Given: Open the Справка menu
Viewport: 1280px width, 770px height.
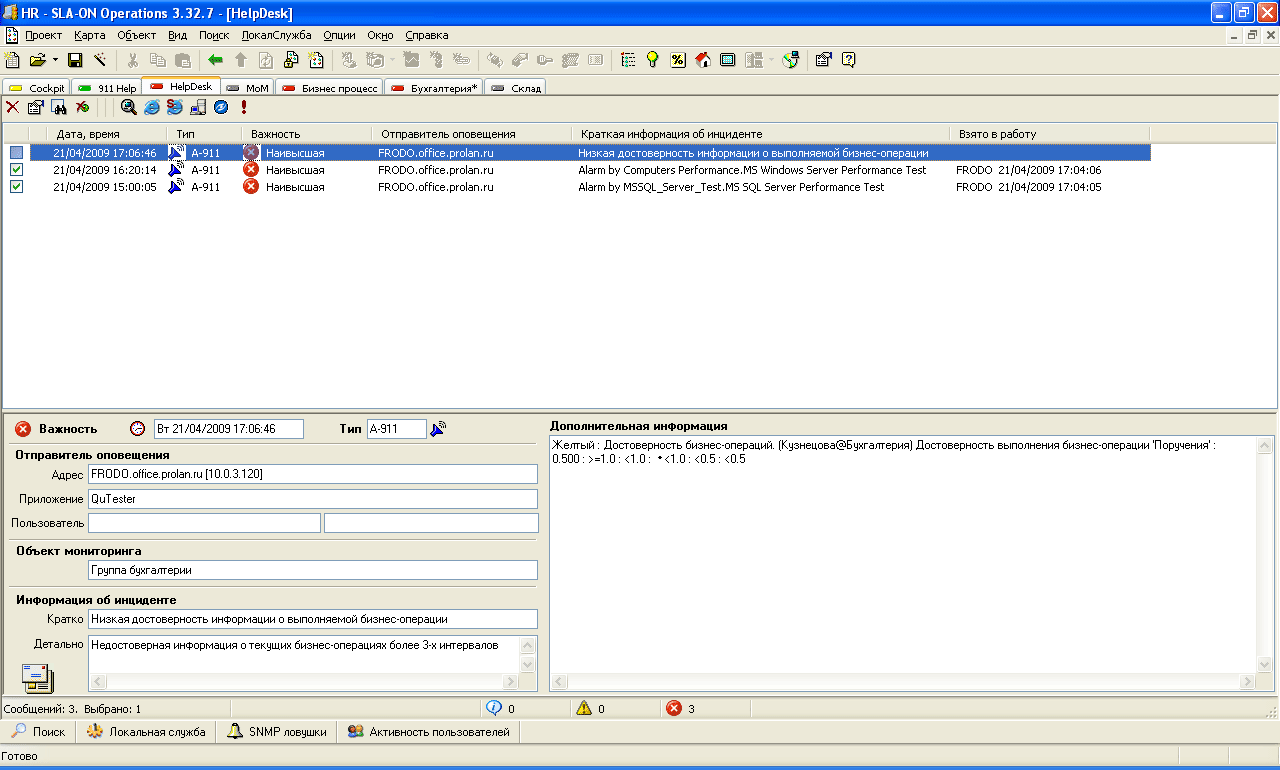Looking at the screenshot, I should (427, 35).
